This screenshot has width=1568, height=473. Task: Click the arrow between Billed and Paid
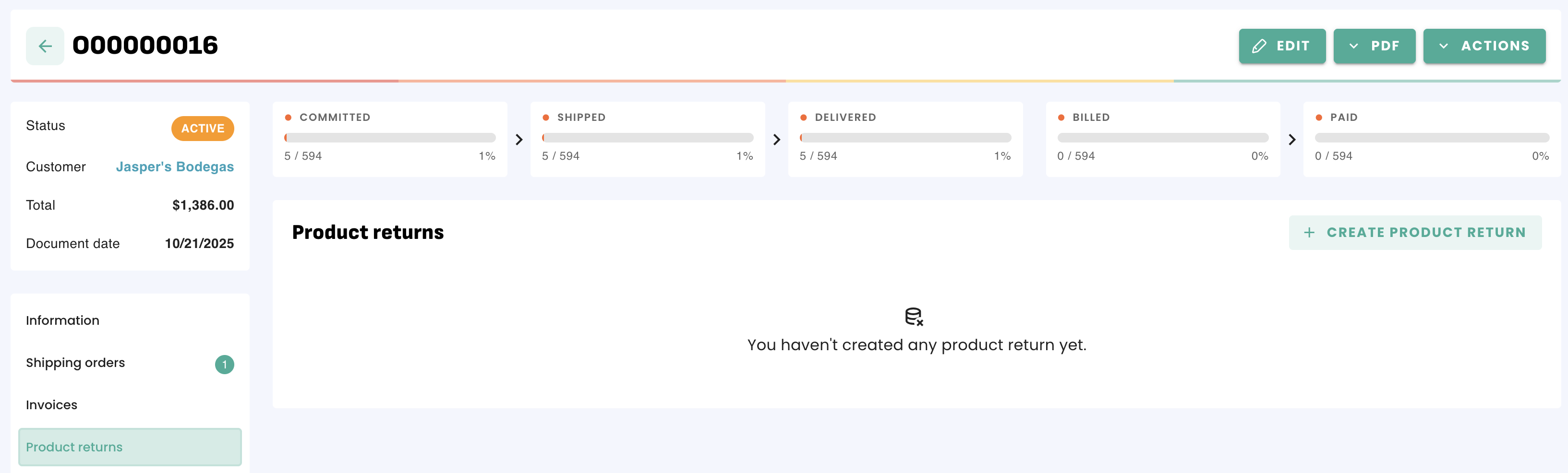pyautogui.click(x=1292, y=140)
